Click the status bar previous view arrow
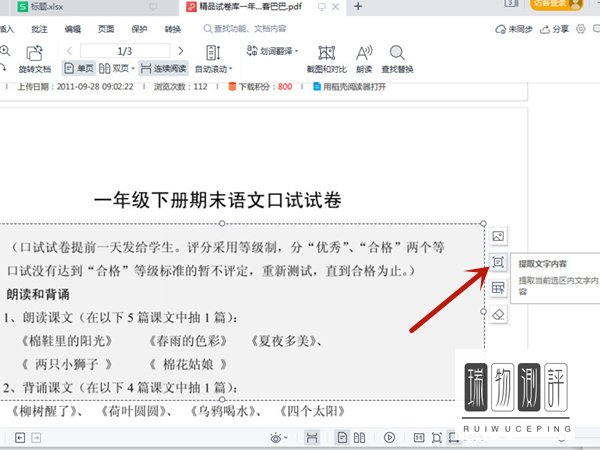 tap(20, 437)
